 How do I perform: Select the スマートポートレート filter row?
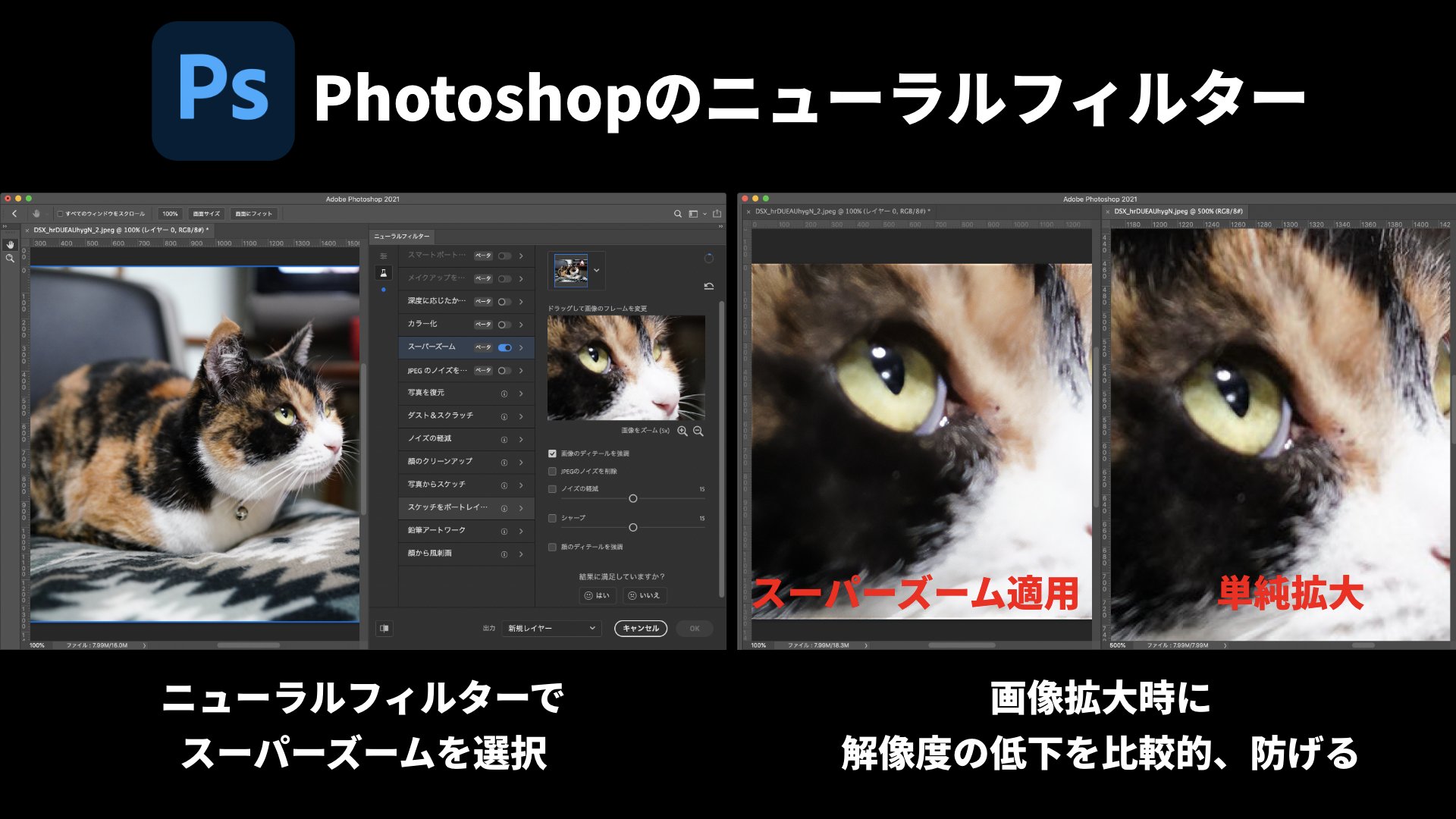(466, 256)
